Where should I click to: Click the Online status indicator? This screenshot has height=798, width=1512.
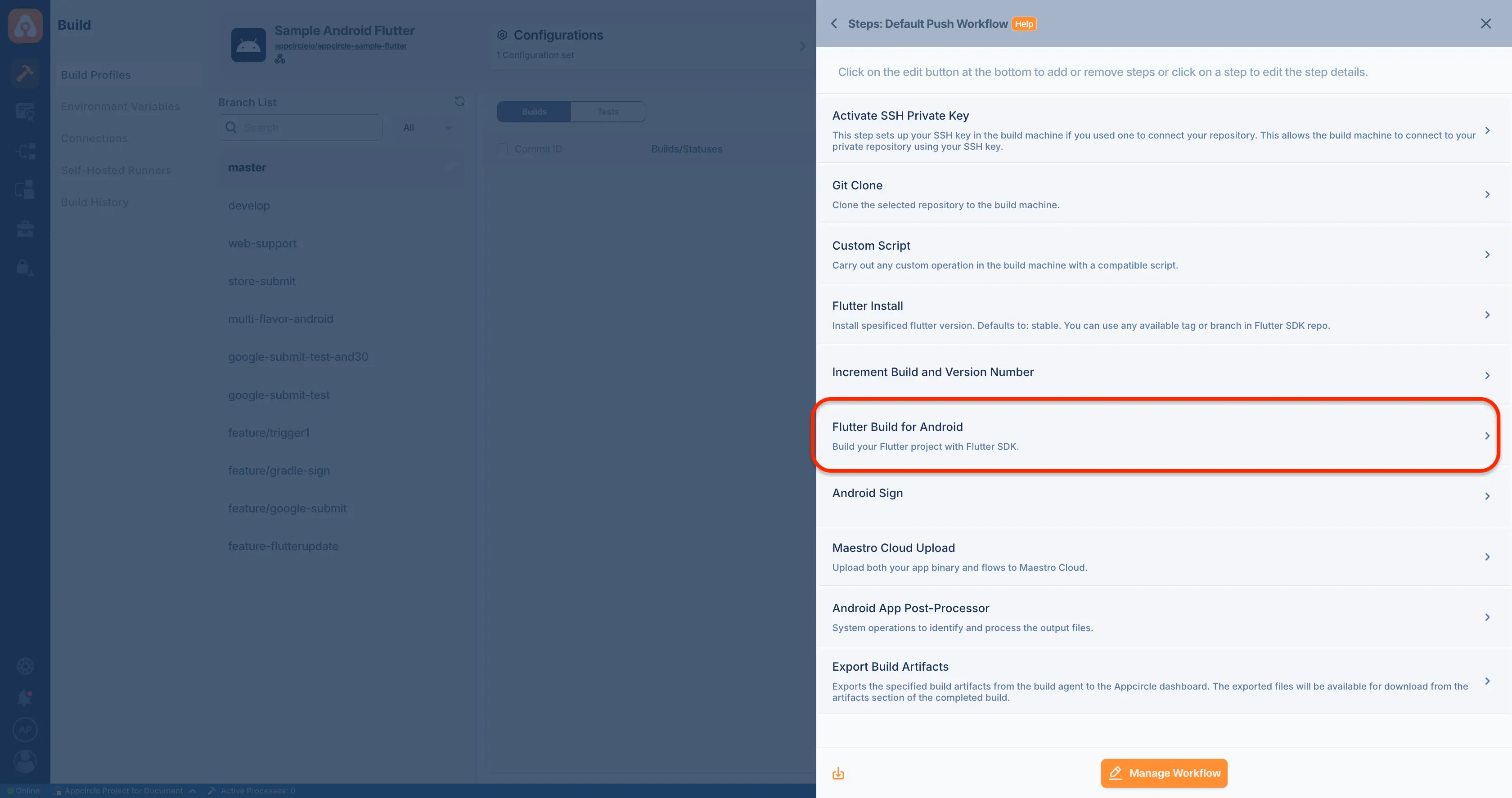pos(23,790)
